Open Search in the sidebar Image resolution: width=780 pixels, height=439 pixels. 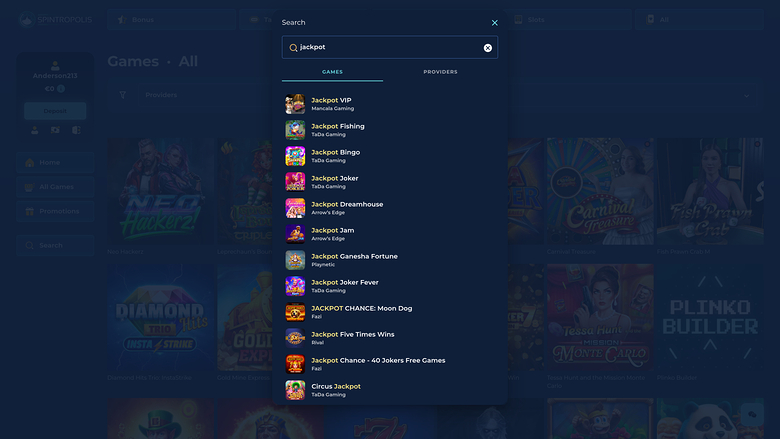55,246
